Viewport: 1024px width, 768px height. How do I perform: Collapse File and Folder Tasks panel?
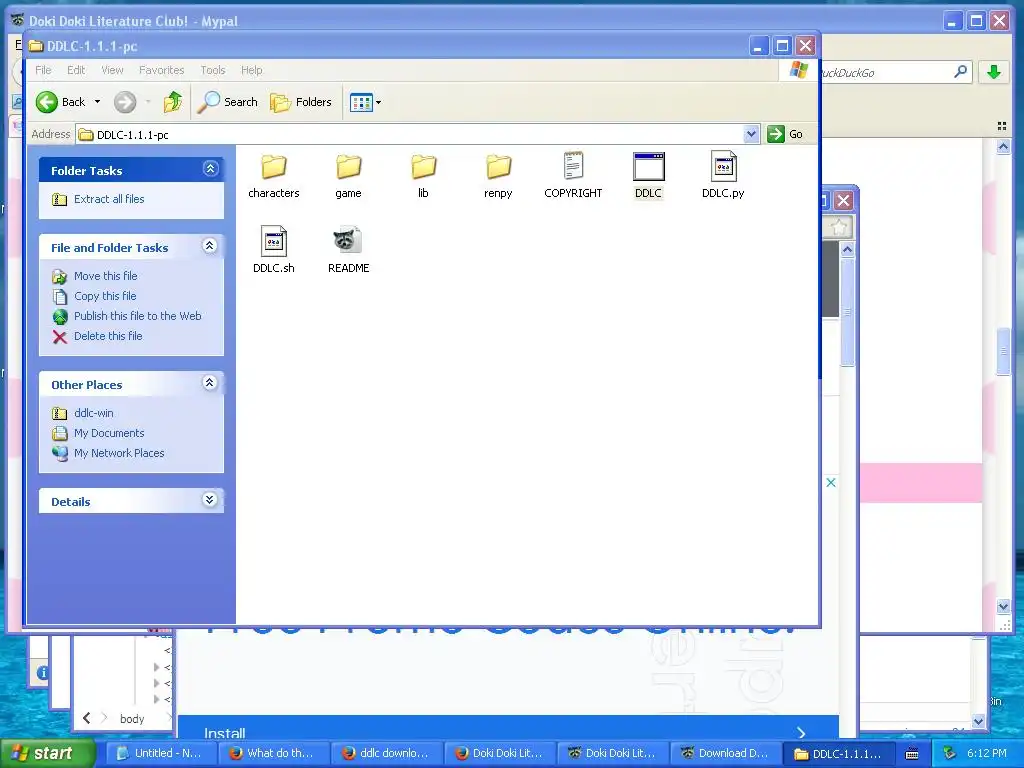(x=210, y=246)
